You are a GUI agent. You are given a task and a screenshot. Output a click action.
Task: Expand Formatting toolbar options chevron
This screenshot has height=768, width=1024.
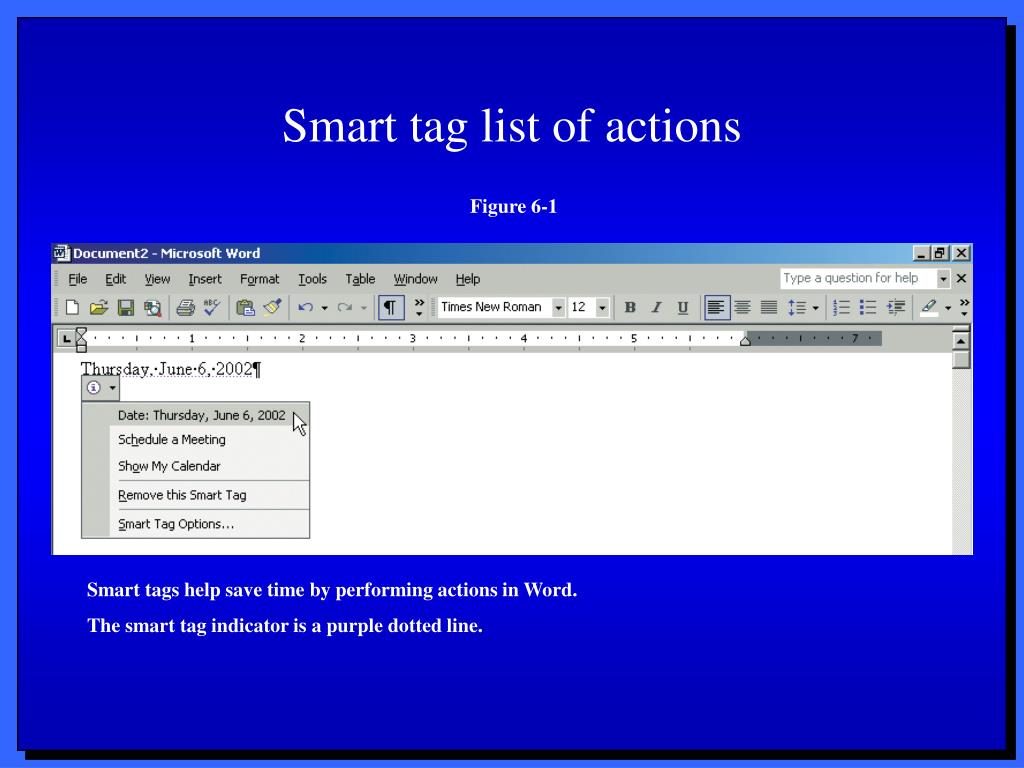click(x=964, y=308)
